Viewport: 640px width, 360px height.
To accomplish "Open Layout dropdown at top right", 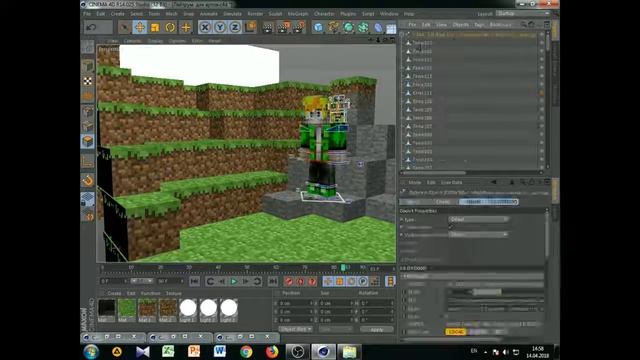I will point(523,13).
